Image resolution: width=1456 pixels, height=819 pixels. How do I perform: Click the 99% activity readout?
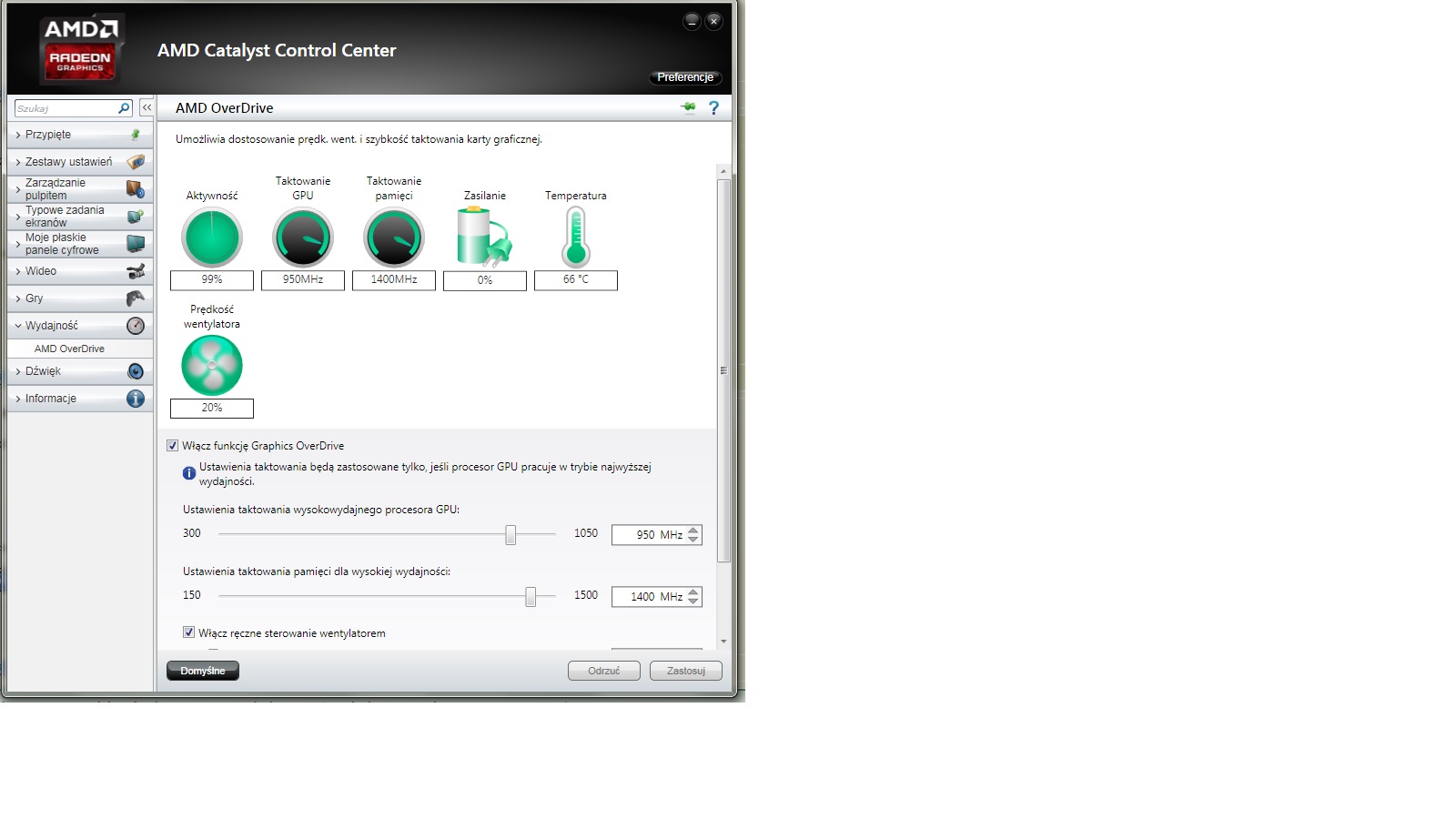click(x=212, y=280)
